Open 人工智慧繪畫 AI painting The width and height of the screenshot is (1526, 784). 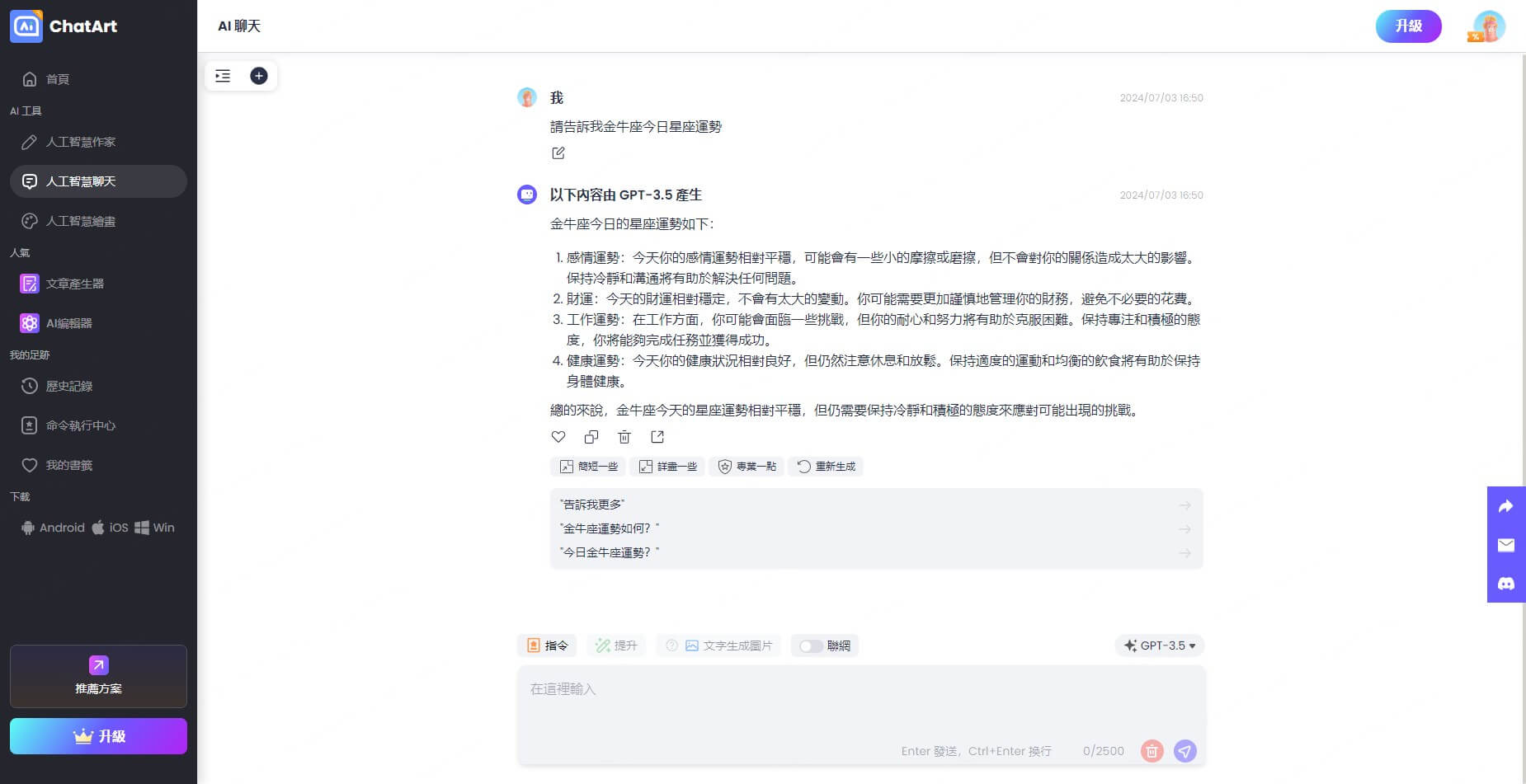[x=98, y=221]
